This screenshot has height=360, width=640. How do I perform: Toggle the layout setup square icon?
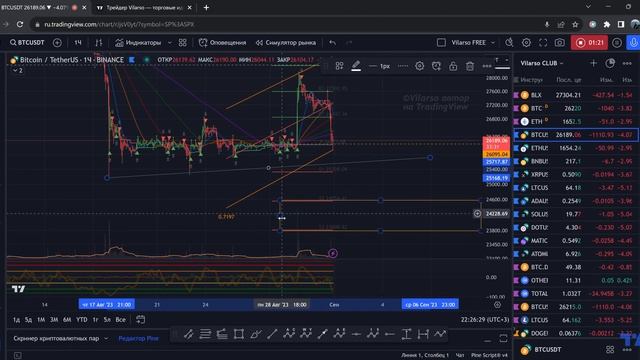(441, 42)
